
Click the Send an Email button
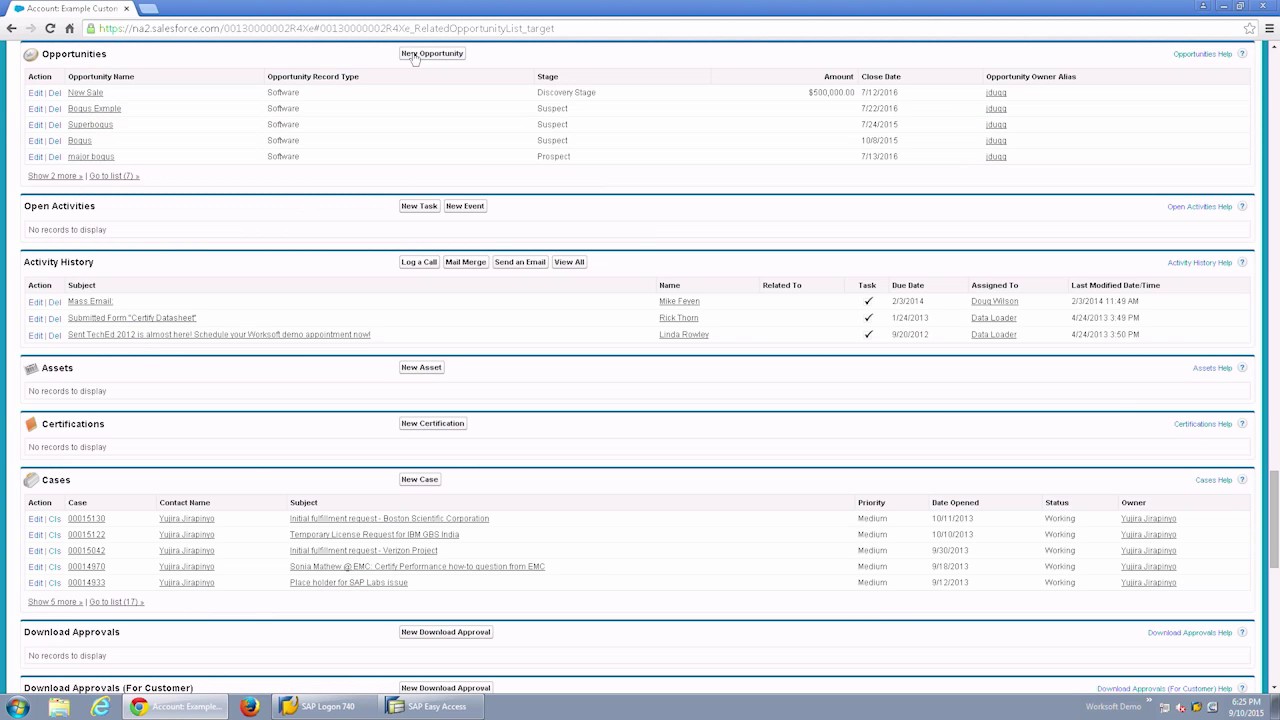(x=520, y=262)
